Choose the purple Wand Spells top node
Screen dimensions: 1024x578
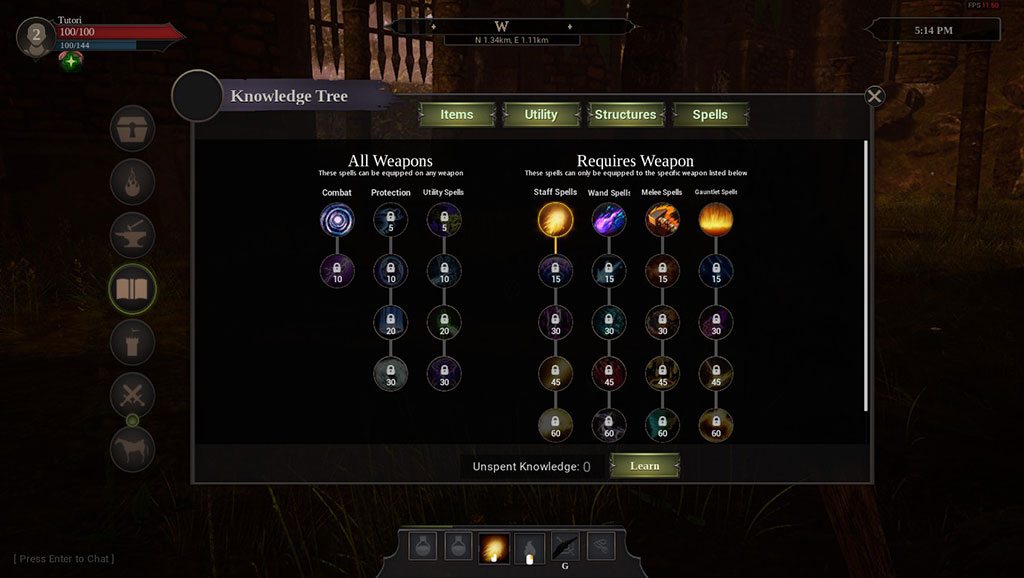coord(609,219)
